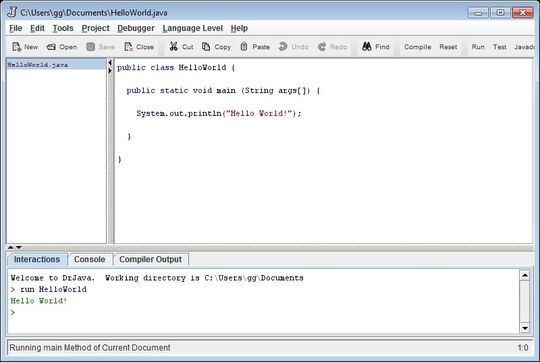The image size is (540, 362).
Task: Click the Redo arrow icon
Action: (322, 47)
